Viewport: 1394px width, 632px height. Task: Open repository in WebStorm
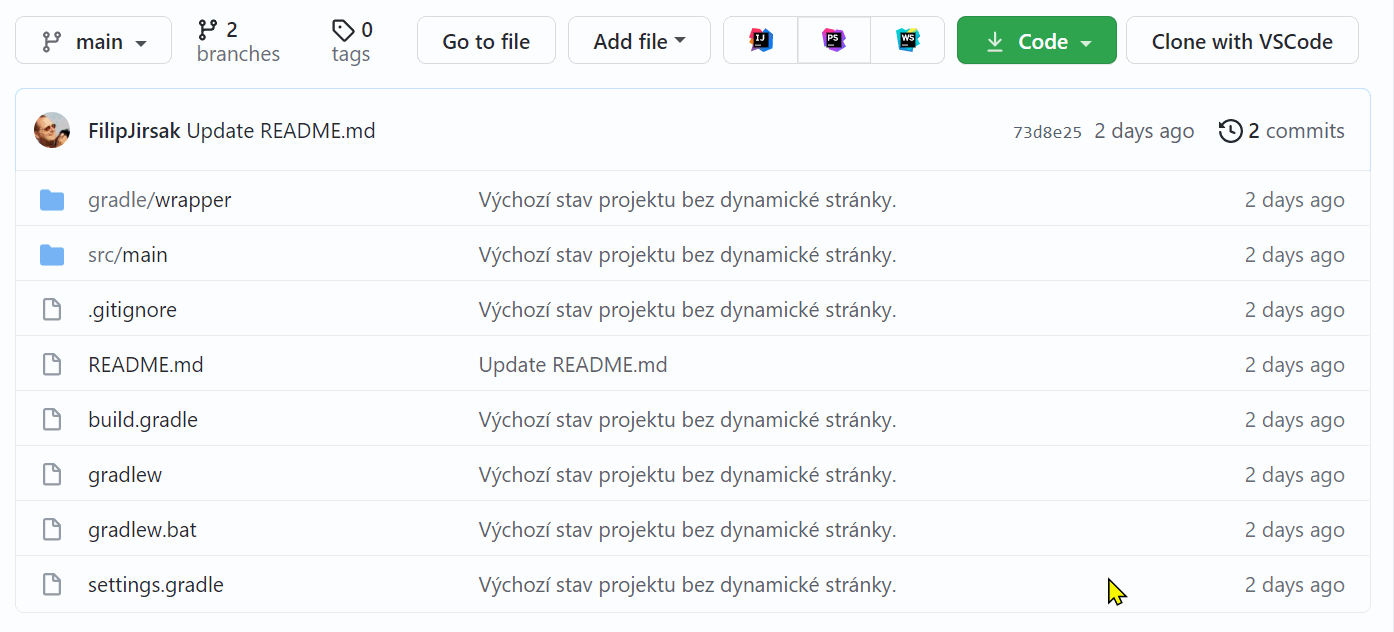tap(907, 41)
